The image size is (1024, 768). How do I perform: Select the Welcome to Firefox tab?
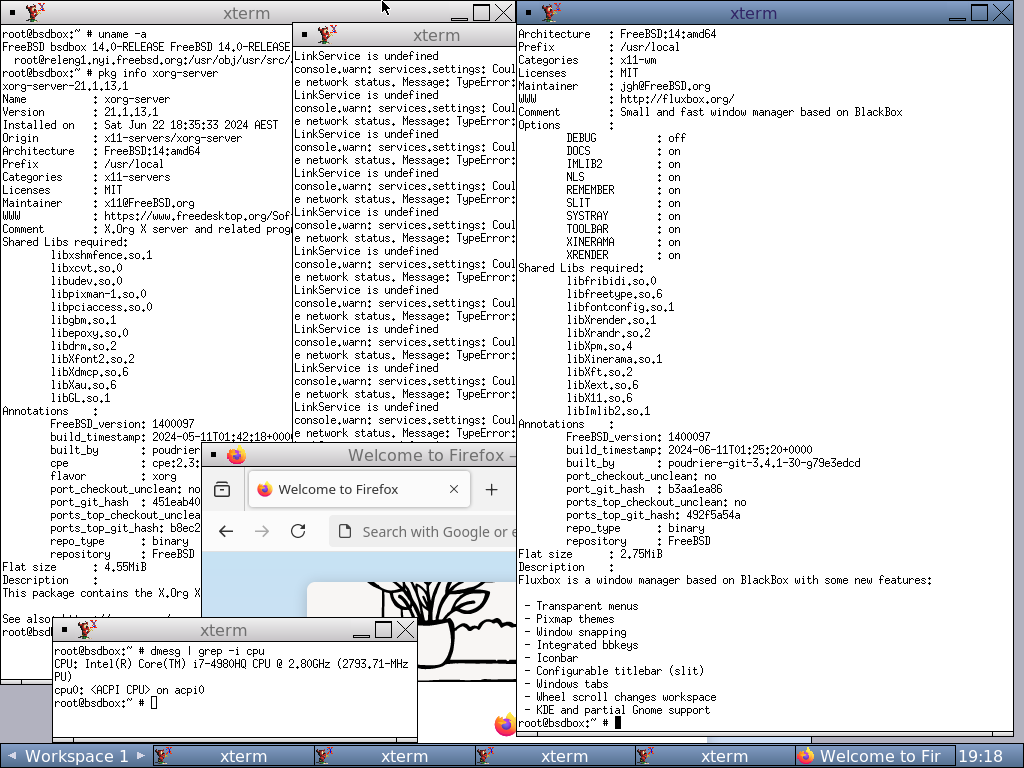(359, 489)
